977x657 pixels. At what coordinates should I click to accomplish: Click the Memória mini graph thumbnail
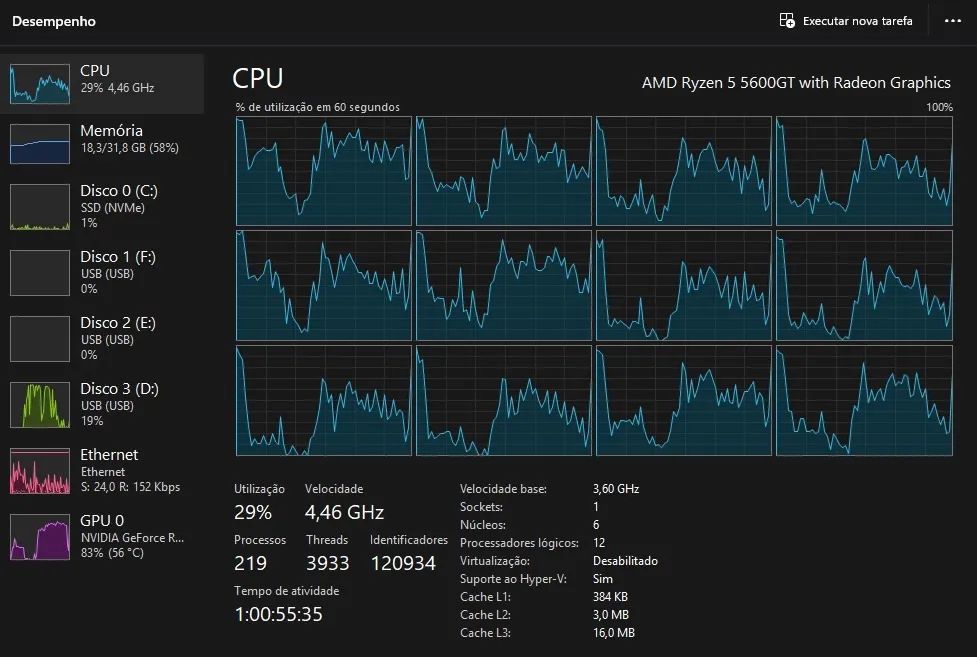coord(40,144)
